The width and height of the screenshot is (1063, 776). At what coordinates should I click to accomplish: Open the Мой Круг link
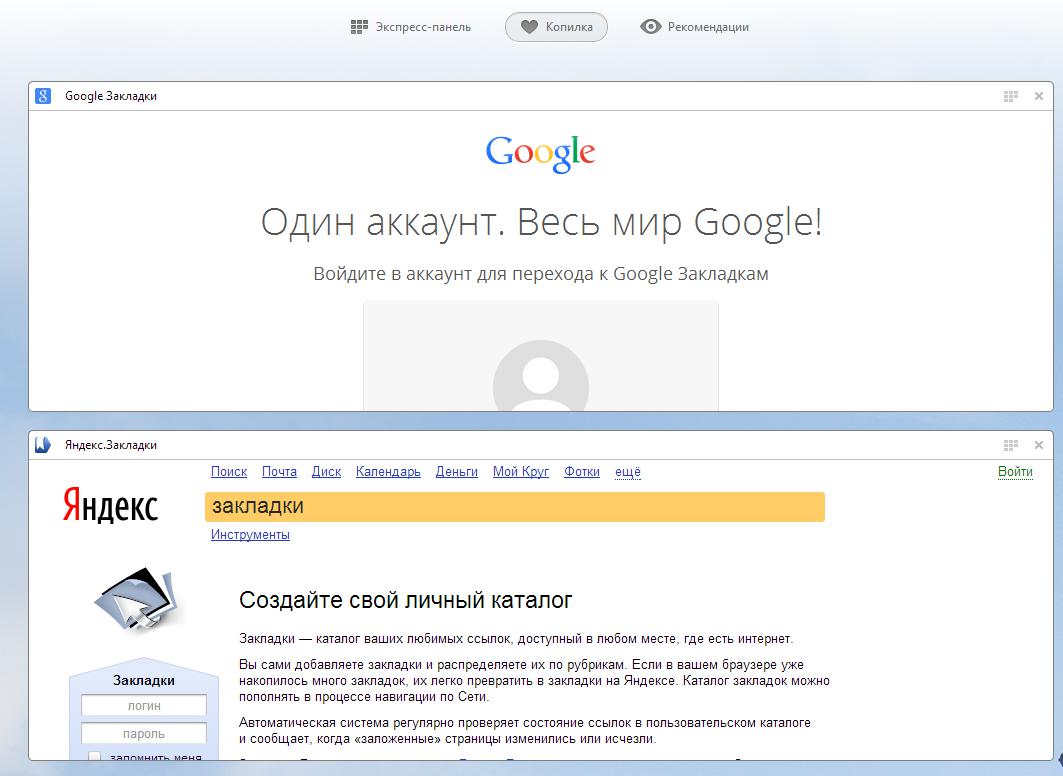(x=521, y=472)
